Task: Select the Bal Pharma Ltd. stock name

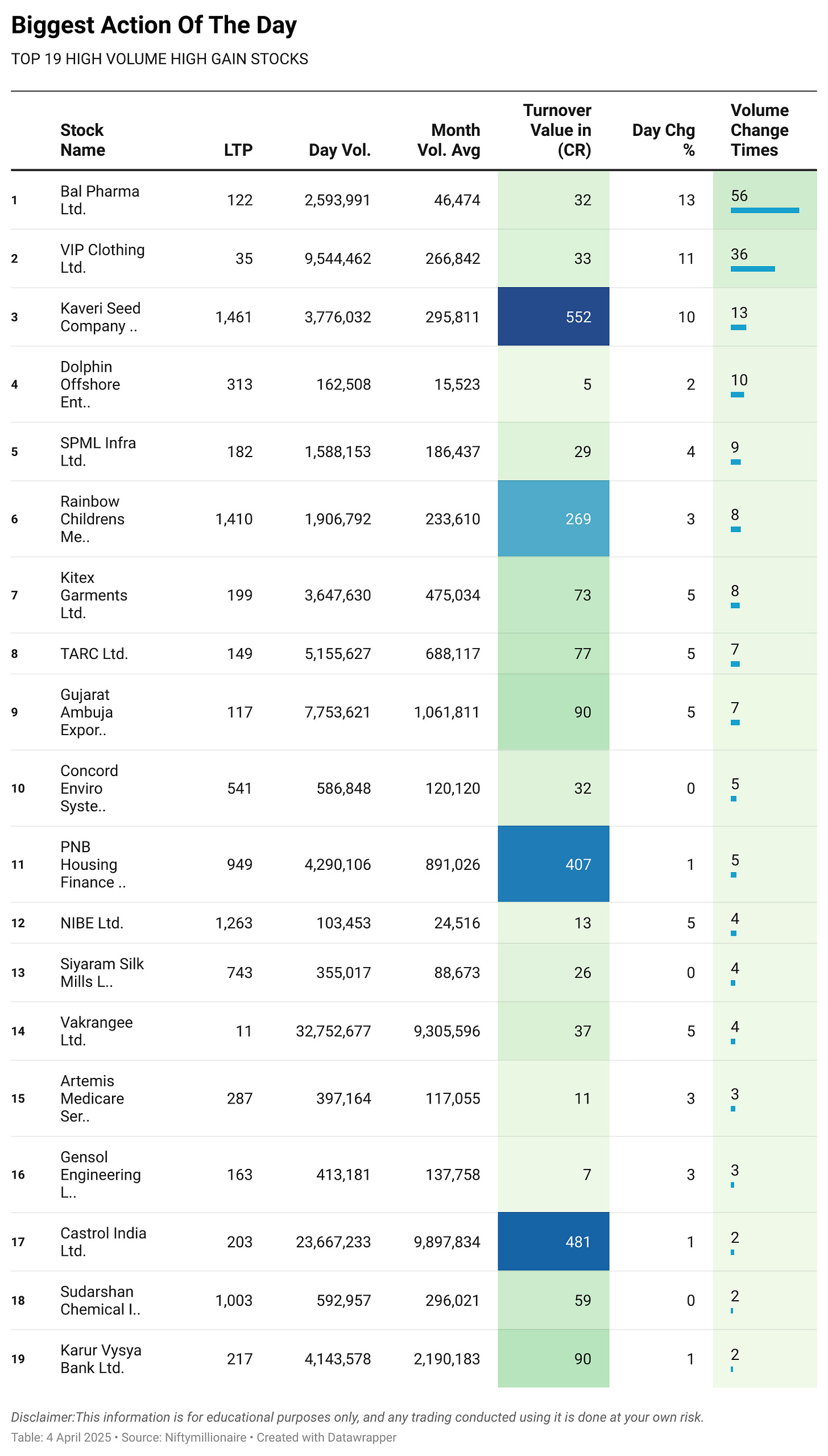Action: [x=100, y=200]
